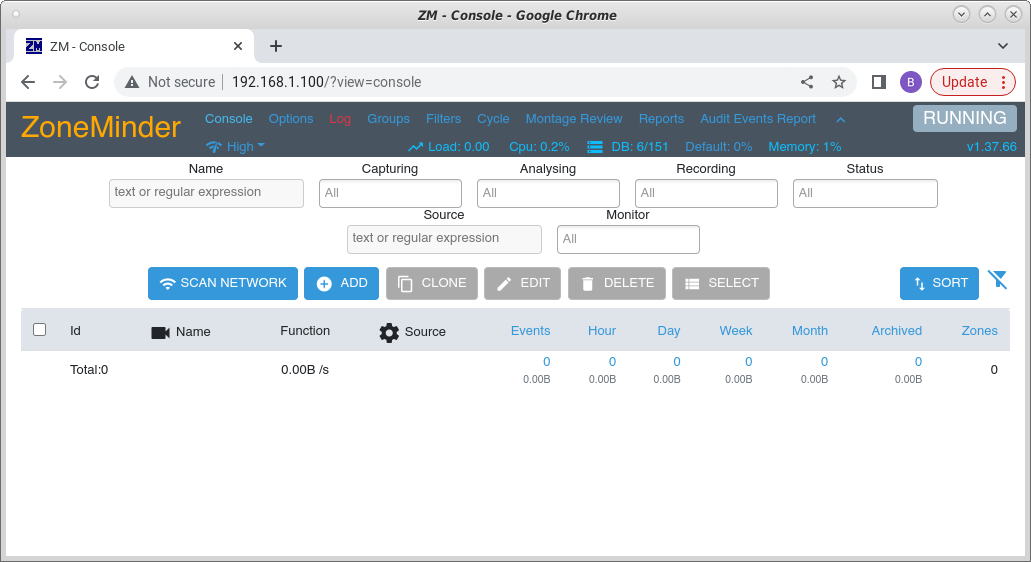The image size is (1031, 562).
Task: Tick the select-all monitors checkbox
Action: pos(40,329)
